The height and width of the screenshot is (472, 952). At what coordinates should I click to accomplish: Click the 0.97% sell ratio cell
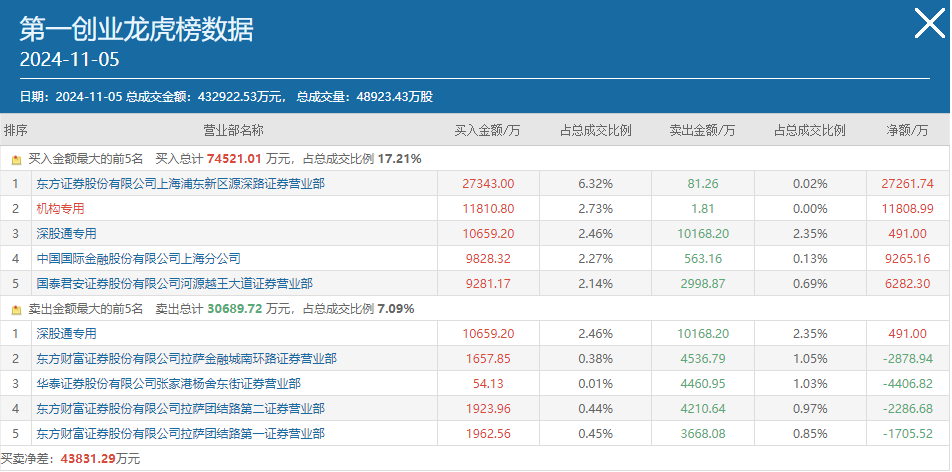tap(810, 409)
